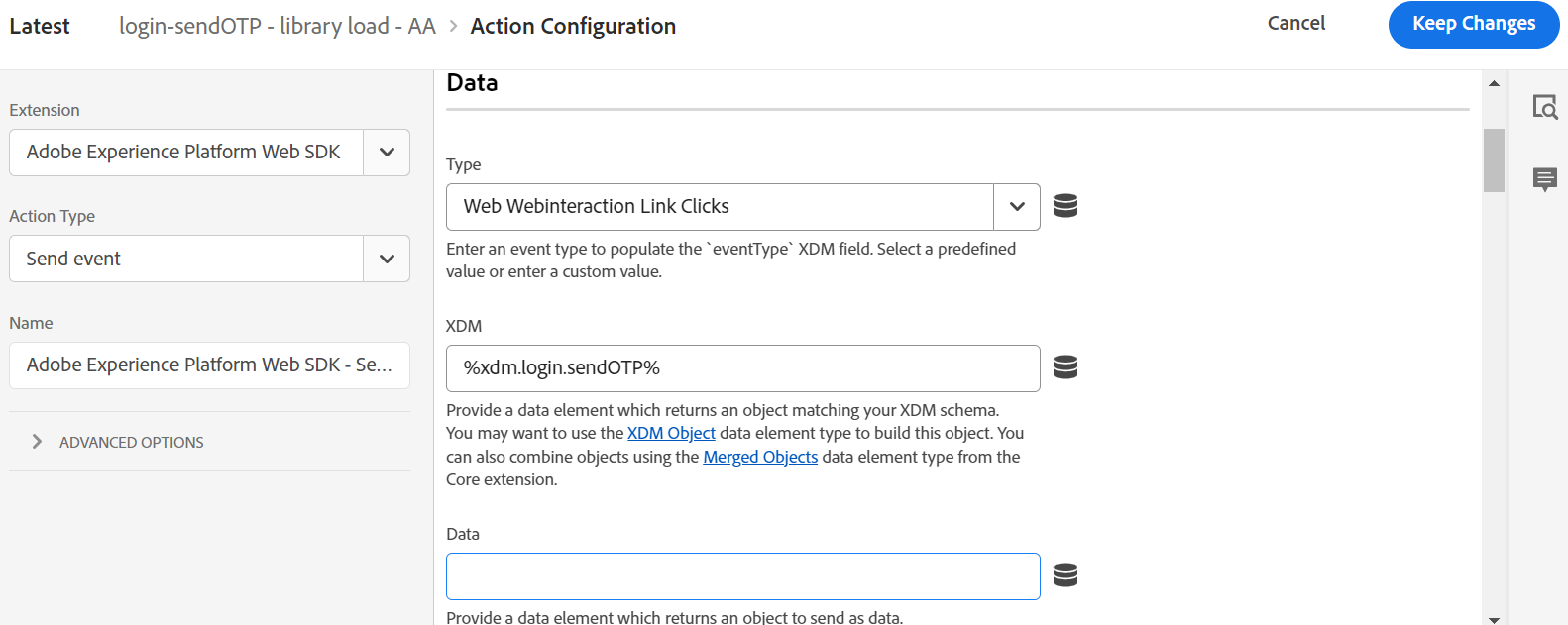Open the Action Type dropdown
The width and height of the screenshot is (1568, 625).
[387, 259]
